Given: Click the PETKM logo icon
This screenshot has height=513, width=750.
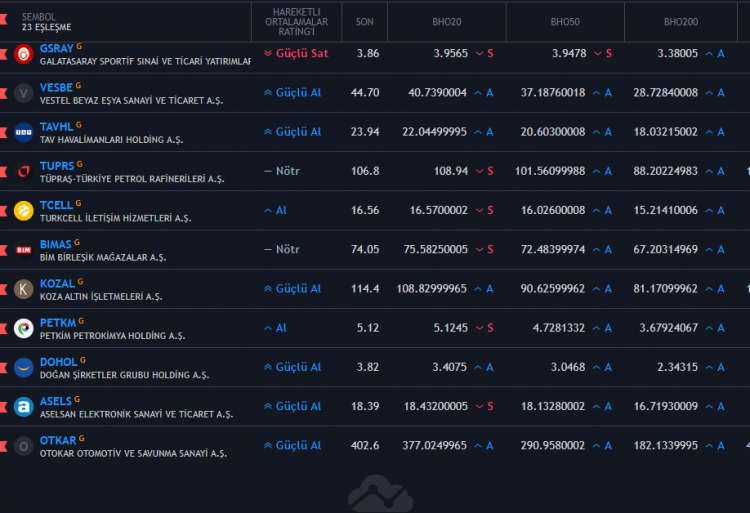Looking at the screenshot, I should tap(23, 328).
